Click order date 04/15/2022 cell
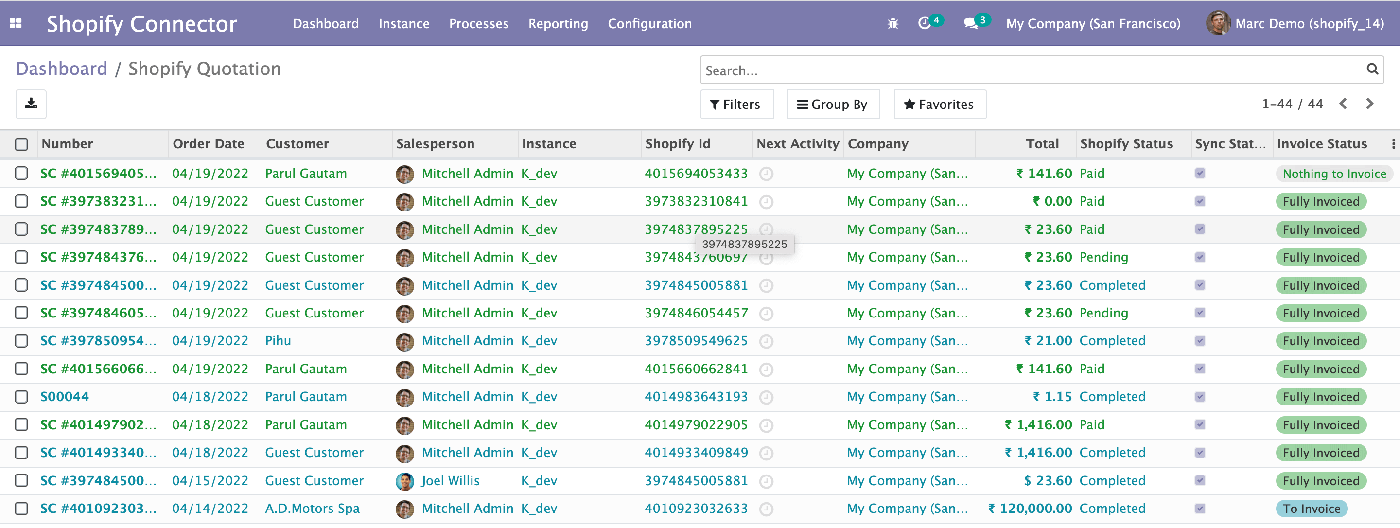Image resolution: width=1400 pixels, height=528 pixels. (210, 481)
